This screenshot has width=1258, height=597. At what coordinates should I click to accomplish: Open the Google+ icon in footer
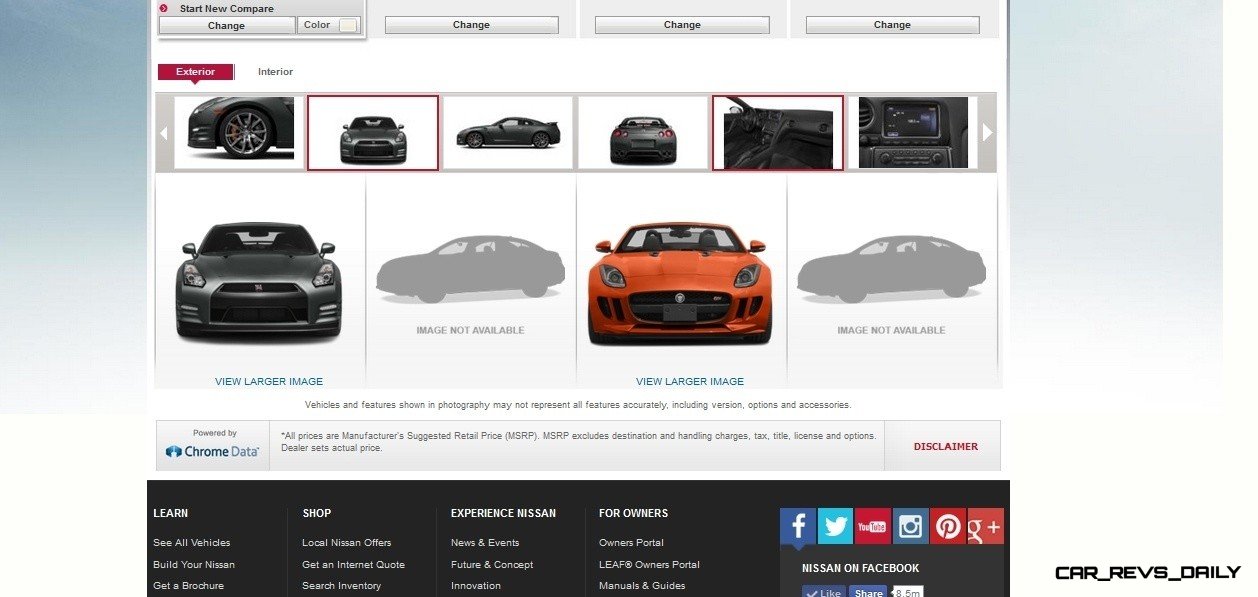985,526
